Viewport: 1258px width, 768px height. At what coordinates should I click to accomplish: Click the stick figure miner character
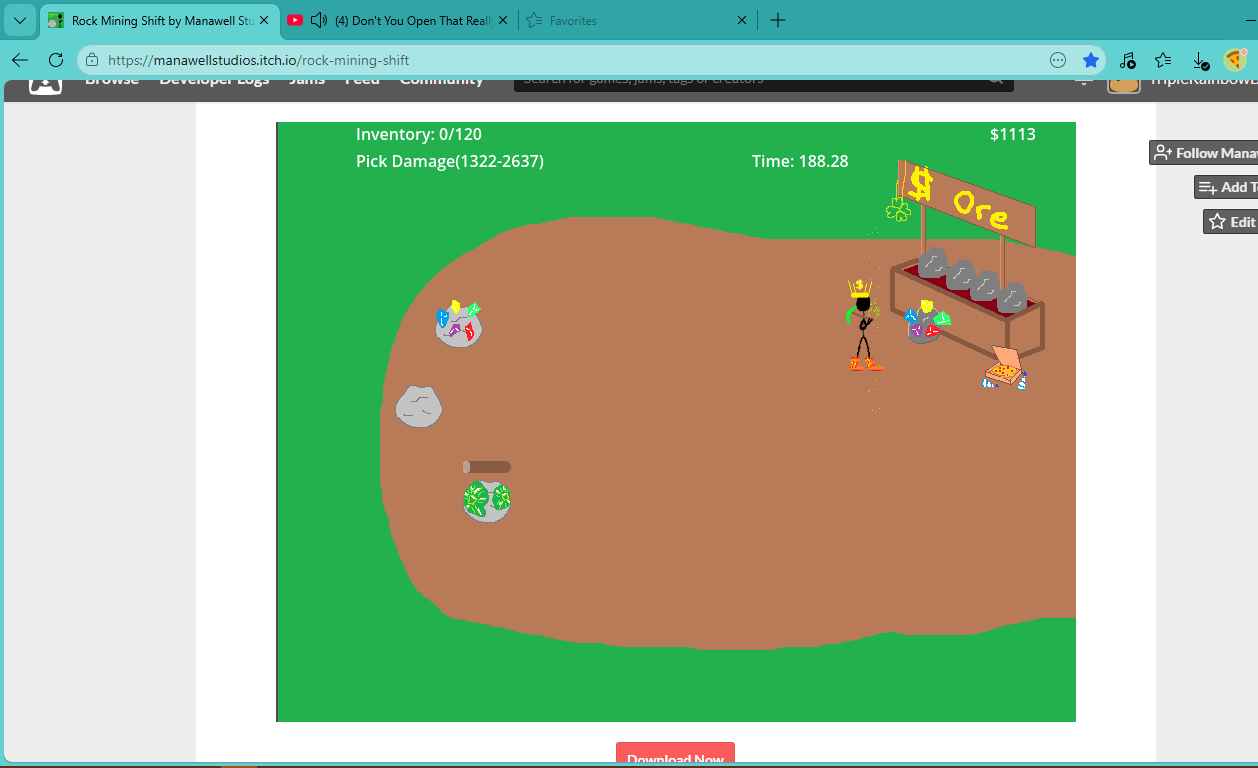862,326
